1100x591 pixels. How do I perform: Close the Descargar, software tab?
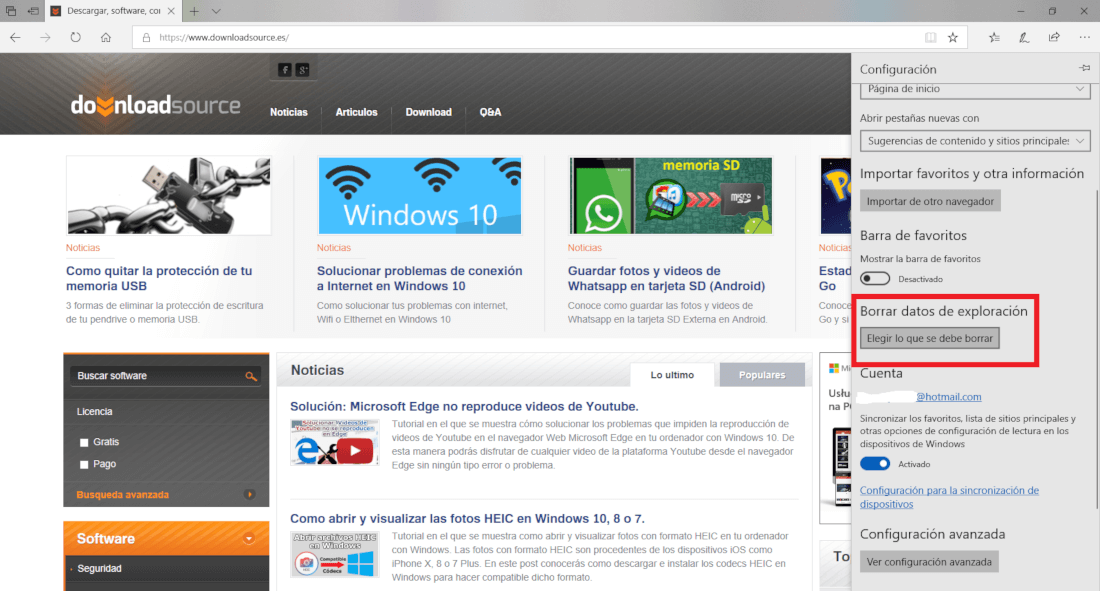pos(171,11)
